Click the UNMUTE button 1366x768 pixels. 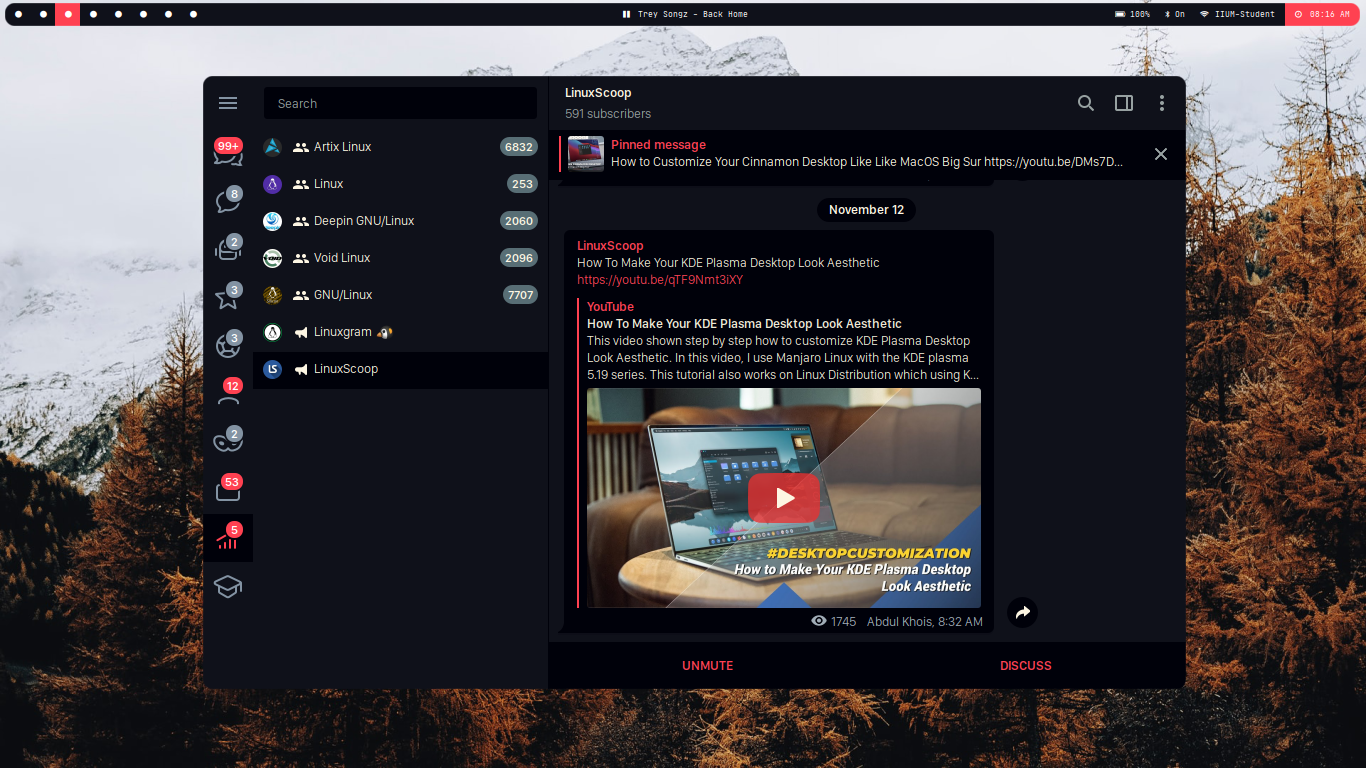coord(708,666)
